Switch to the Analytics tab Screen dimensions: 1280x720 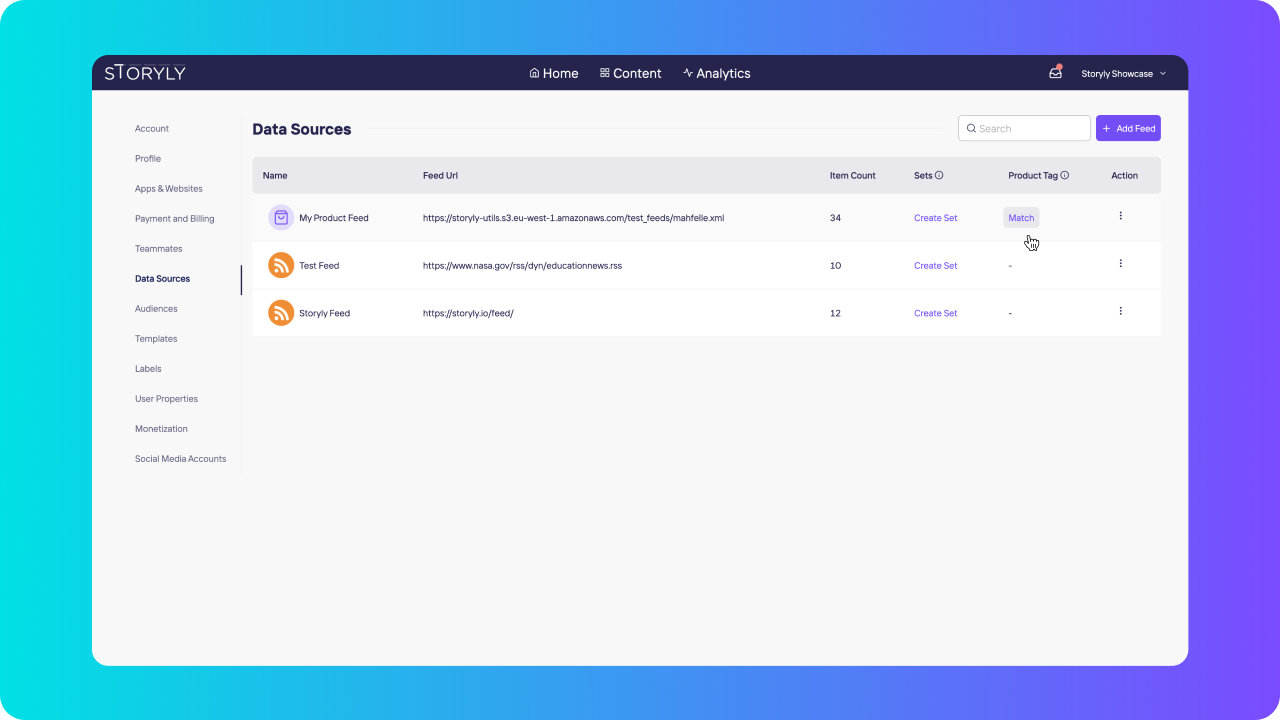[x=717, y=73]
